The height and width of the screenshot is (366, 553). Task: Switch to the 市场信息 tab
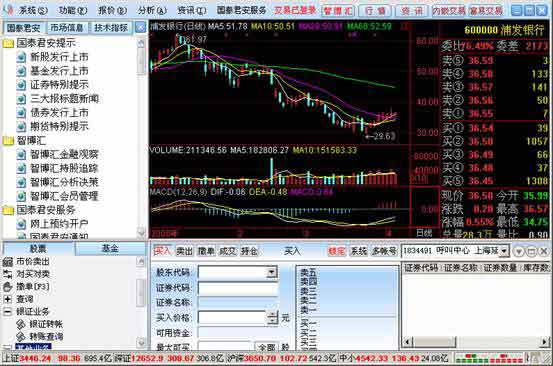tap(67, 28)
